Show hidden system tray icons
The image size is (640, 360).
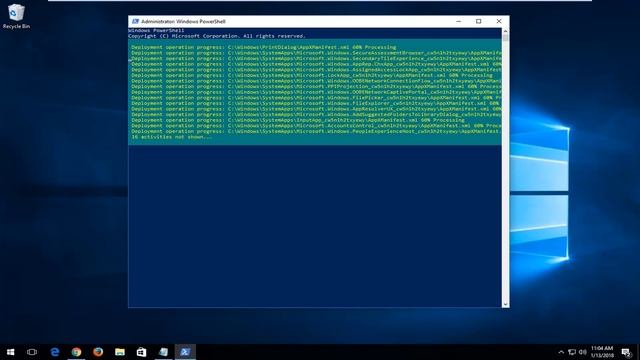561,352
